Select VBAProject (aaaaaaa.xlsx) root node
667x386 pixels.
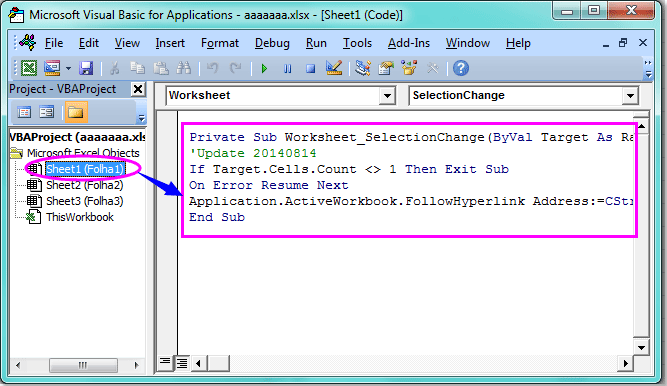point(77,137)
